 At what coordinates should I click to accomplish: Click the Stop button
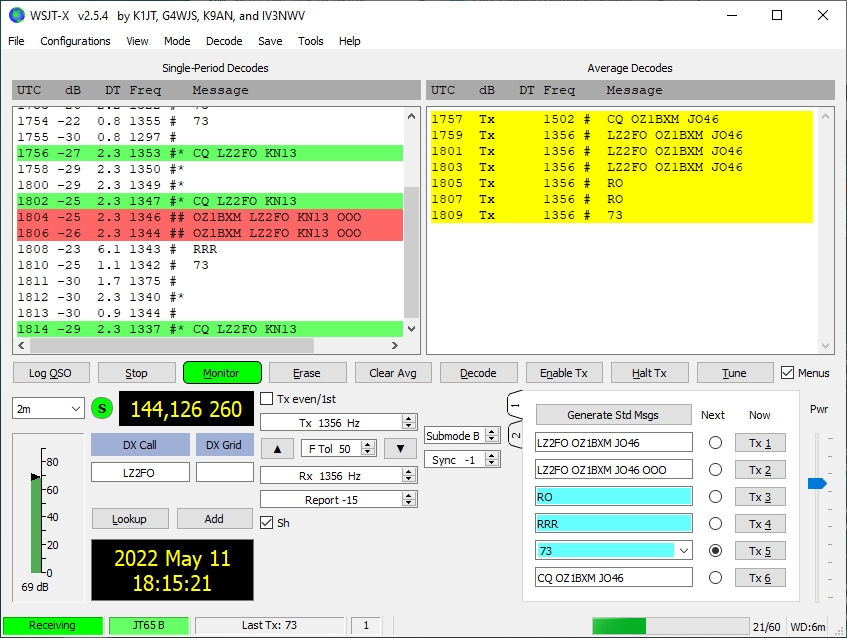pyautogui.click(x=136, y=373)
